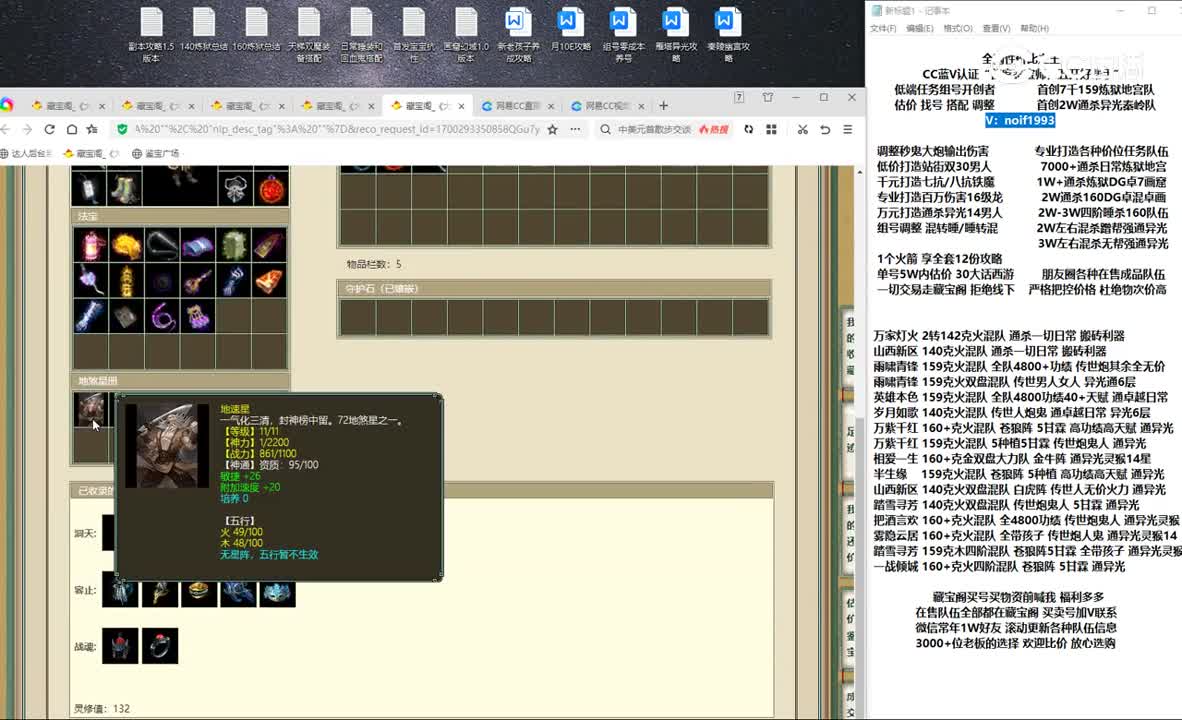
Task: Select the green spiked shield treasure icon
Action: pyautogui.click(x=234, y=246)
